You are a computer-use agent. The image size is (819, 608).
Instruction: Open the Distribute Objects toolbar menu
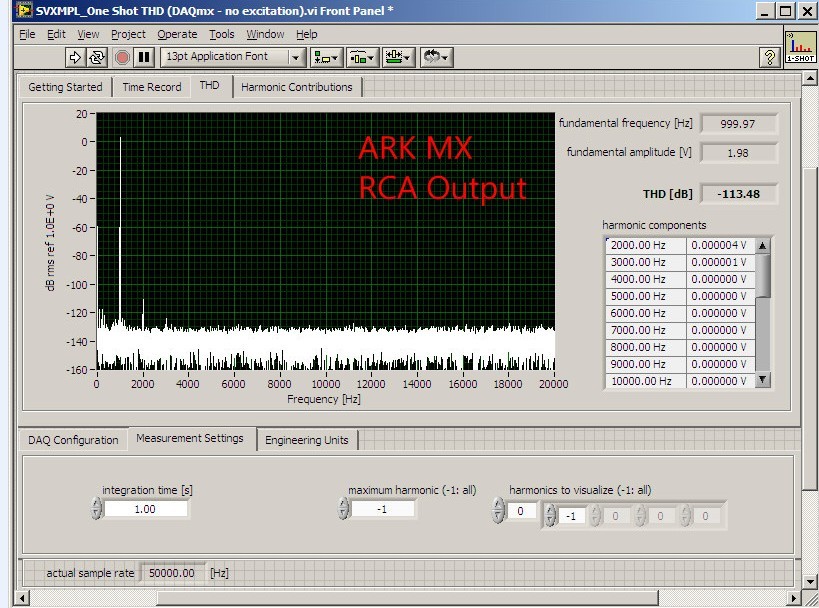[362, 57]
